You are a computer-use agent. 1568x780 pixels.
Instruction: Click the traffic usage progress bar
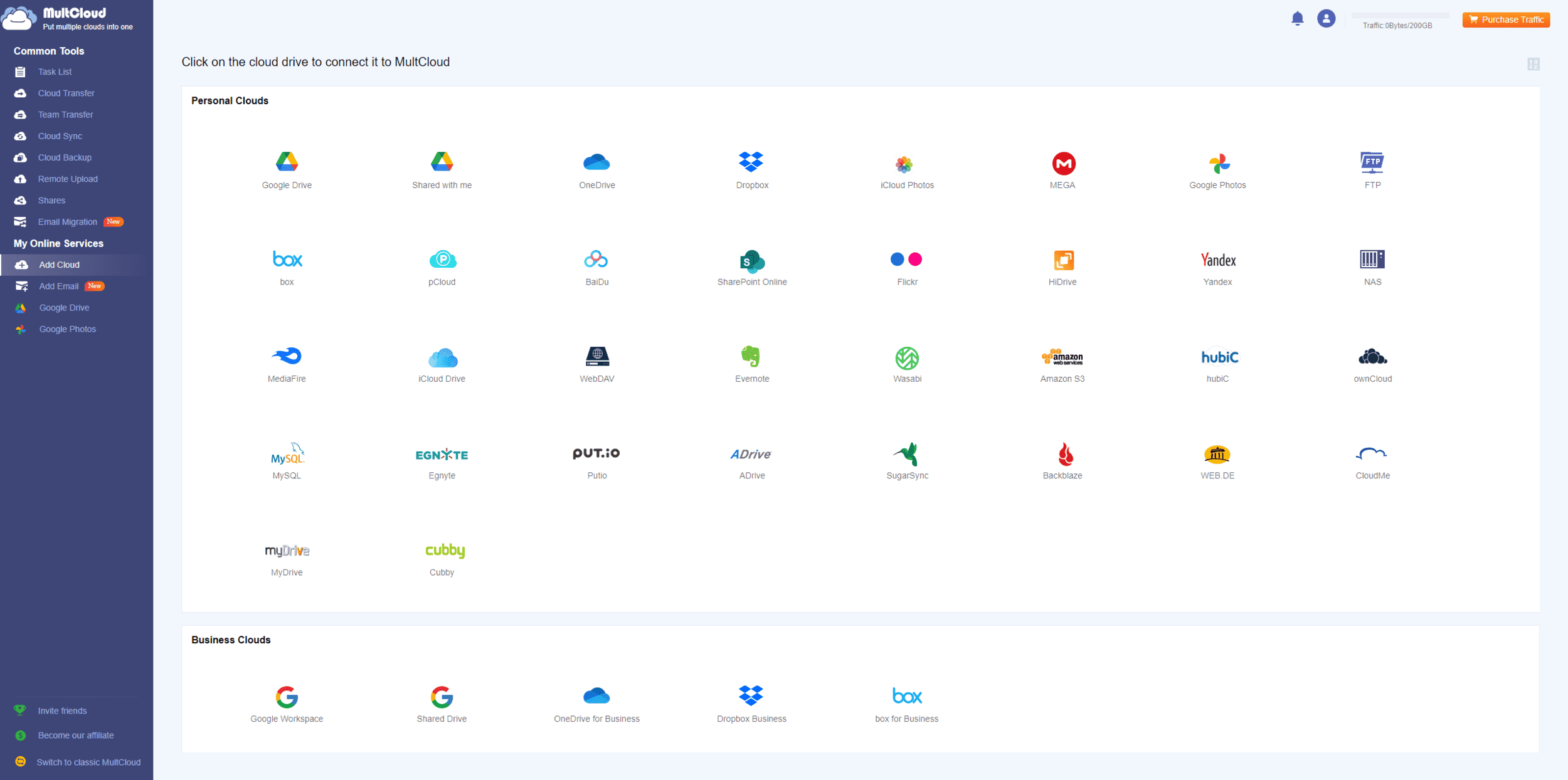[1400, 15]
